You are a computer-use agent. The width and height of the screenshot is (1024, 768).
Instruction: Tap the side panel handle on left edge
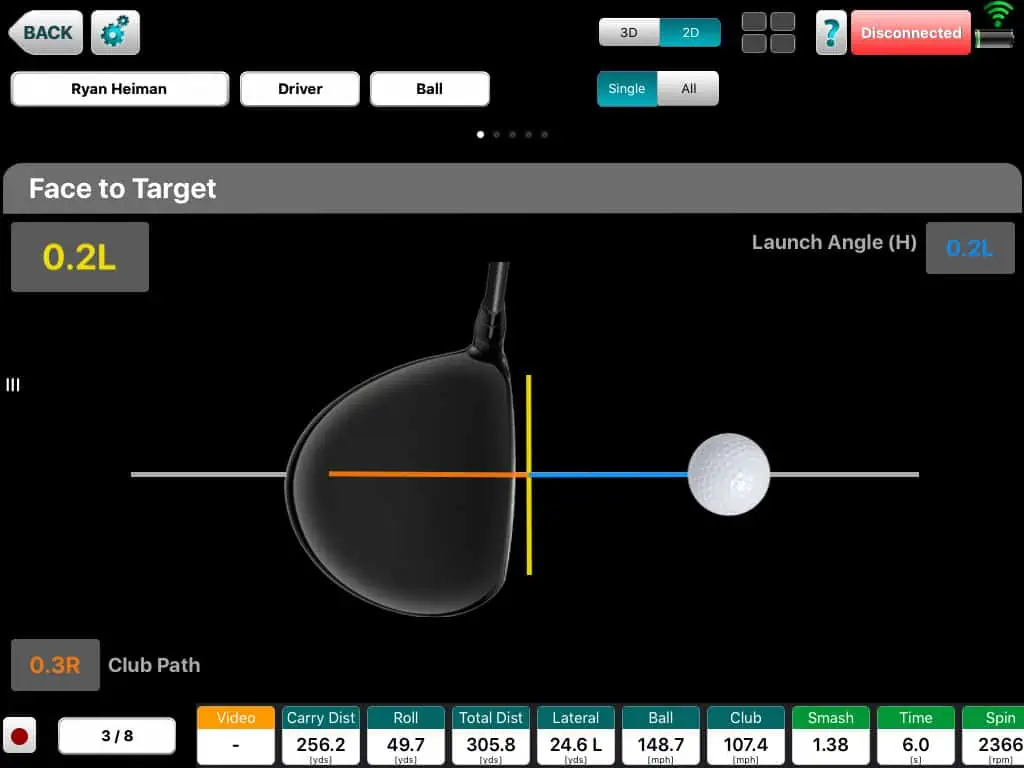pyautogui.click(x=13, y=385)
